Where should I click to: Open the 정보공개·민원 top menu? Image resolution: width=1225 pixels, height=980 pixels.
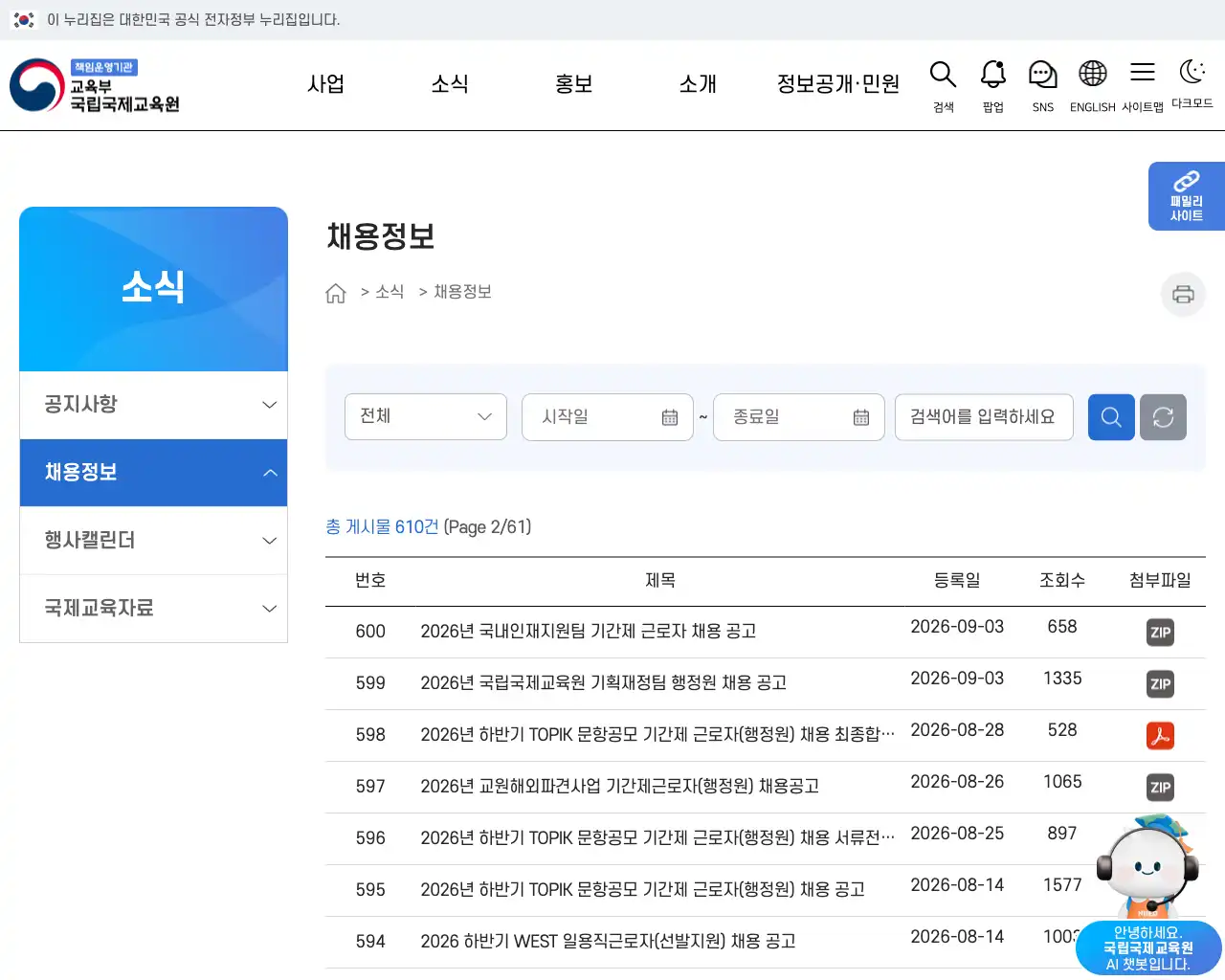(x=838, y=84)
